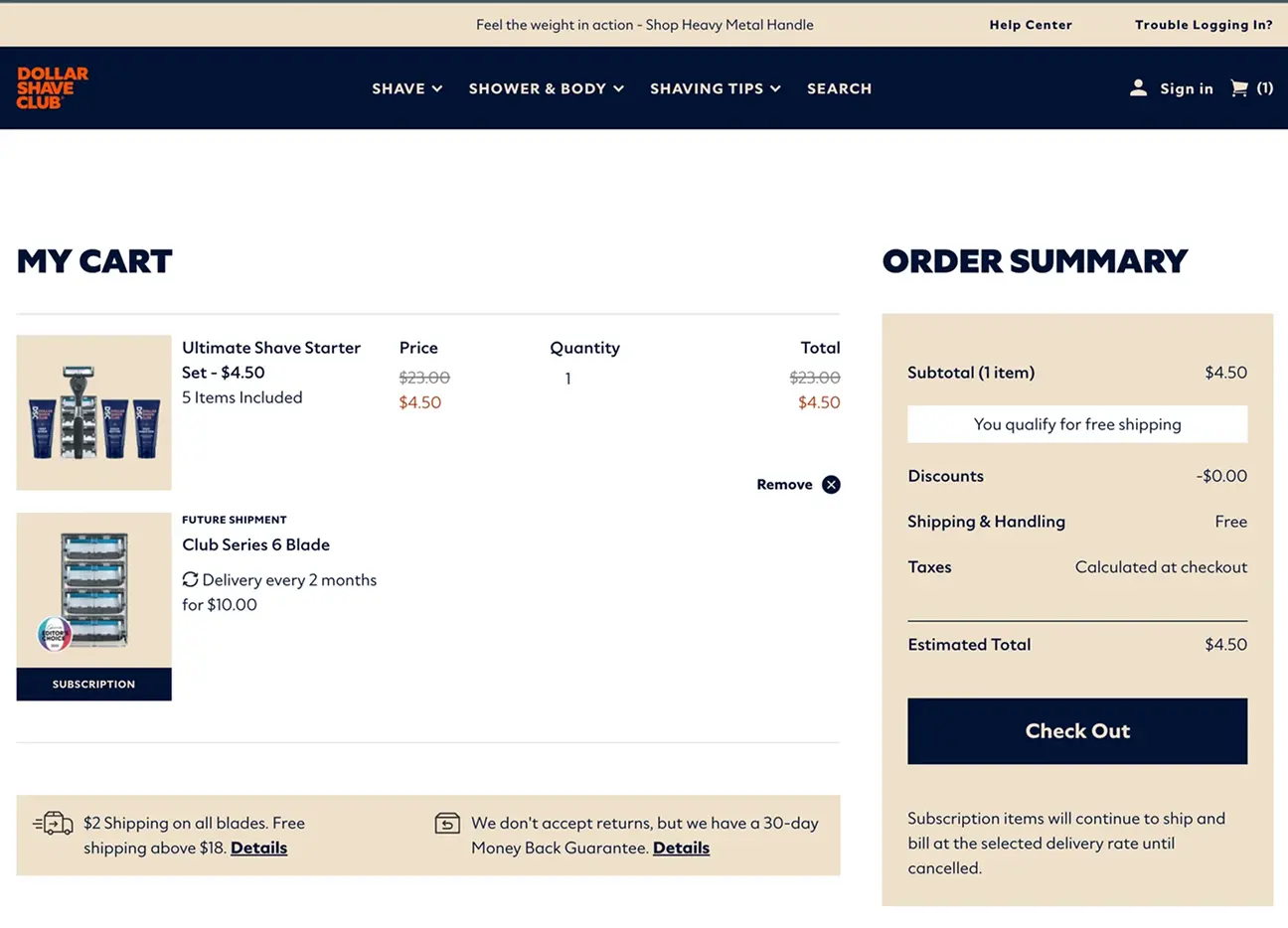Remove the Ultimate Shave Starter Set
Viewport: 1288px width, 928px height.
tap(798, 485)
